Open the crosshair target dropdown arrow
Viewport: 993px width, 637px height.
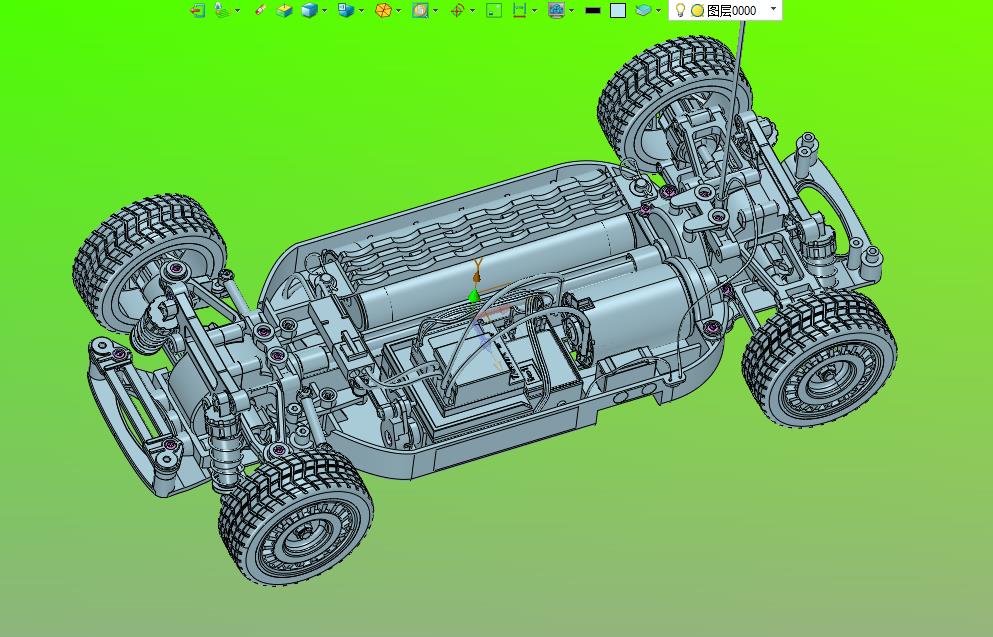click(472, 10)
